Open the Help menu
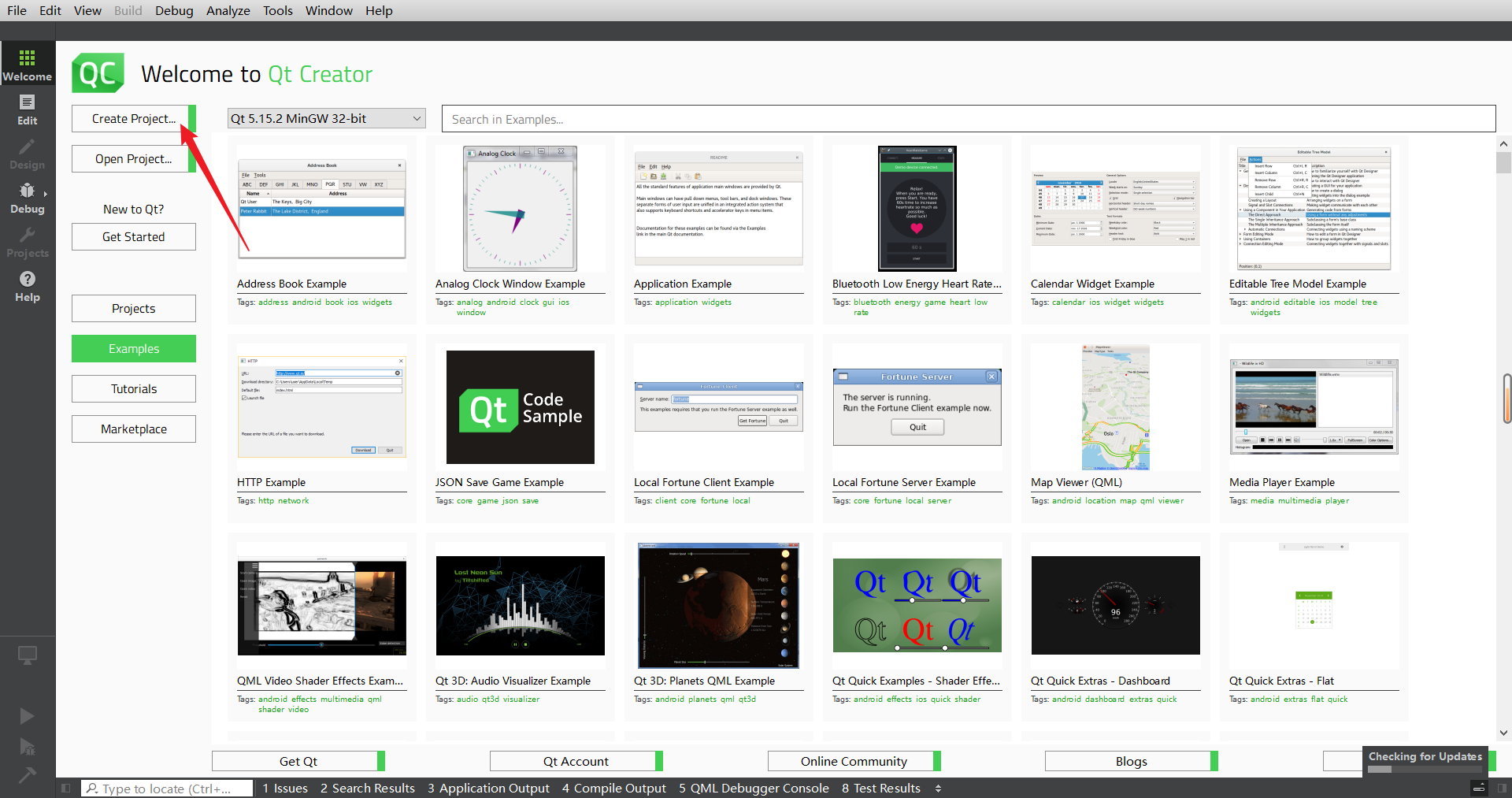 point(379,10)
